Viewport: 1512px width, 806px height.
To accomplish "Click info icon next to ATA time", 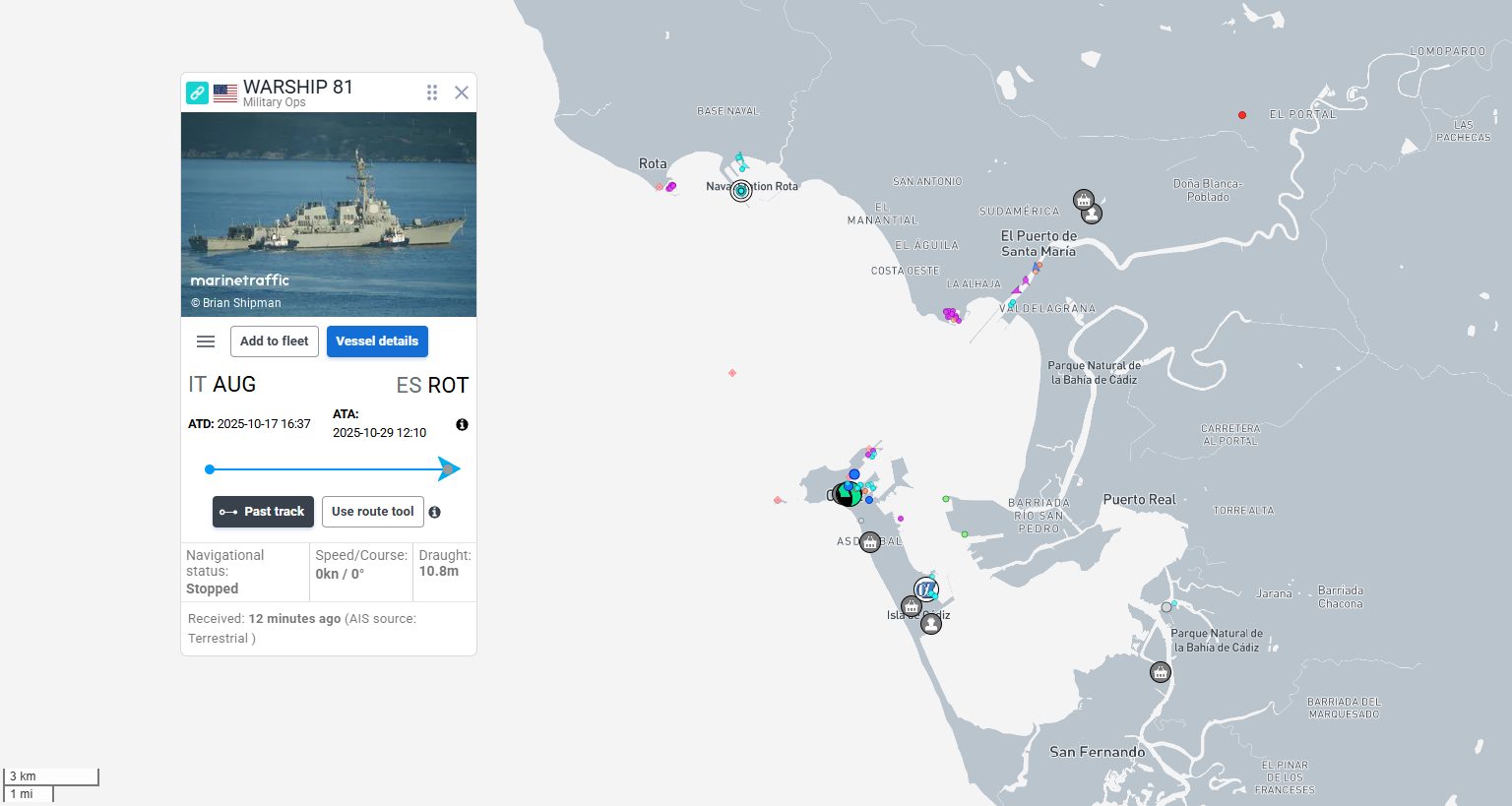I will tap(462, 425).
